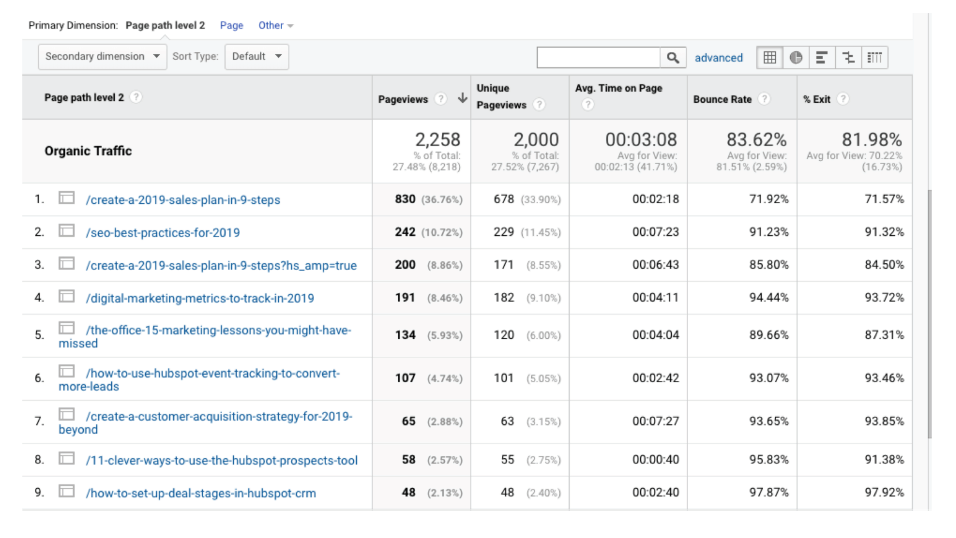Click page icon for customer-acquisition-strategy row
Viewport: 956px width, 538px height.
(x=66, y=415)
